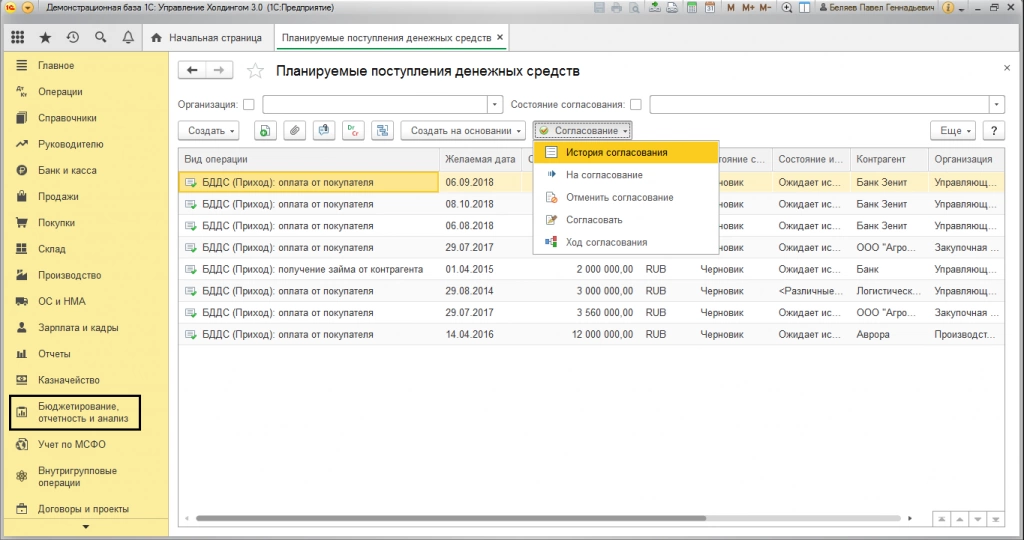This screenshot has height=540, width=1024.
Task: Open the sections menu grid icon
Action: coord(18,38)
